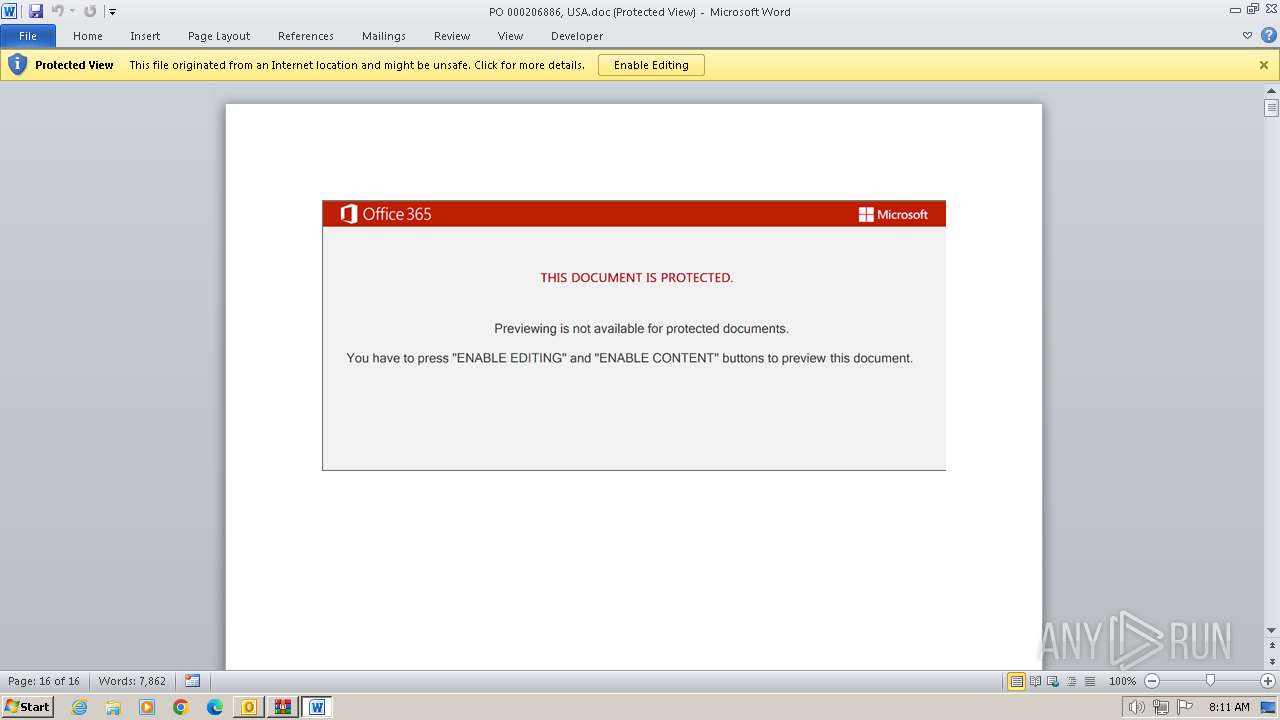
Task: Click the Undo arrow icon
Action: (x=57, y=11)
